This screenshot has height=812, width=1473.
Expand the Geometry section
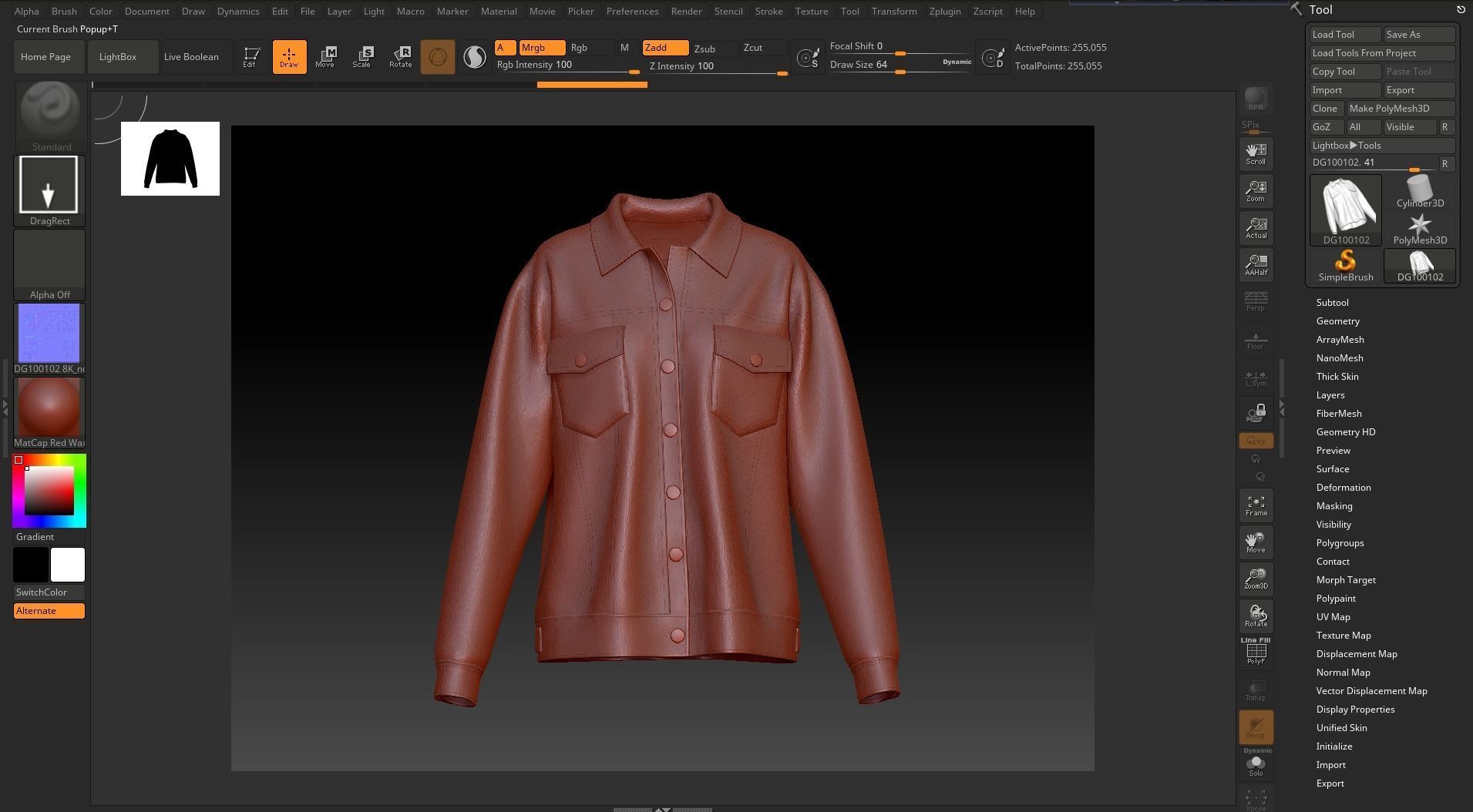click(x=1337, y=321)
